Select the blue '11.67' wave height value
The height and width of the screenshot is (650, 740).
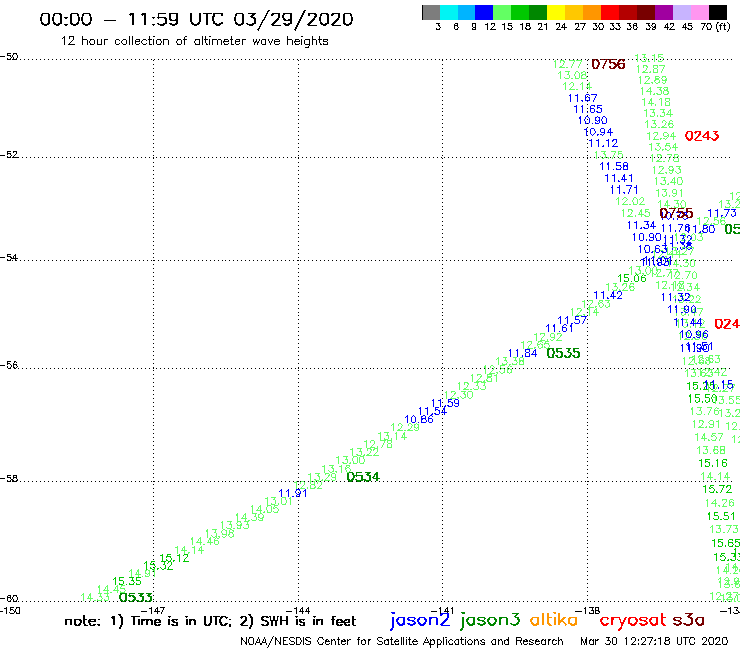click(582, 98)
